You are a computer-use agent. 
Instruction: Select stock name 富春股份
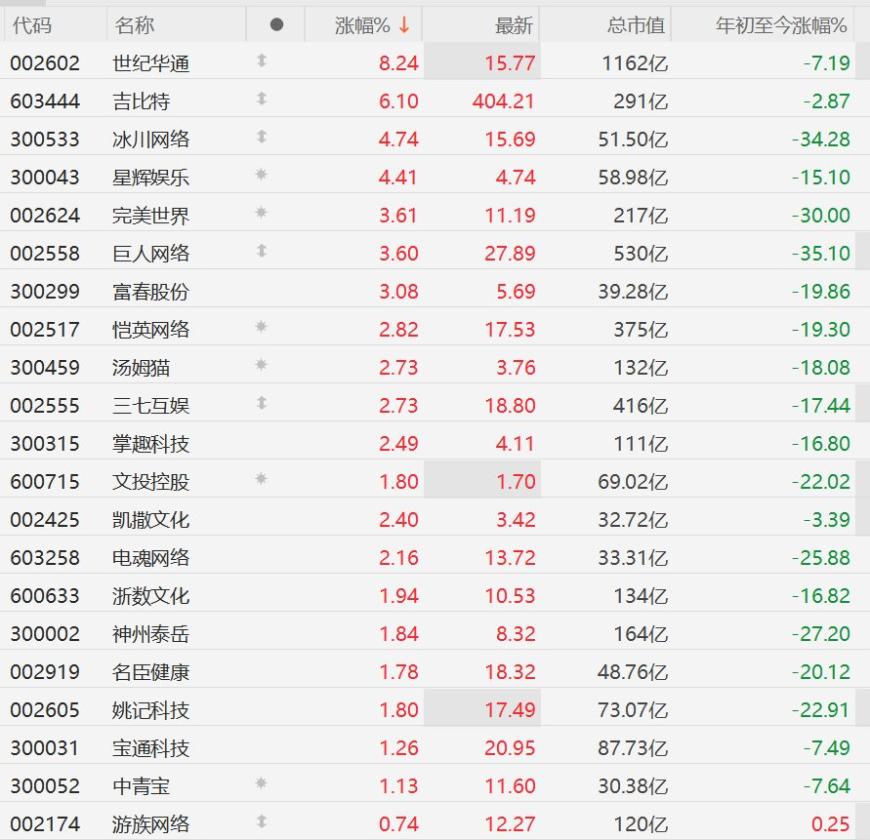151,292
